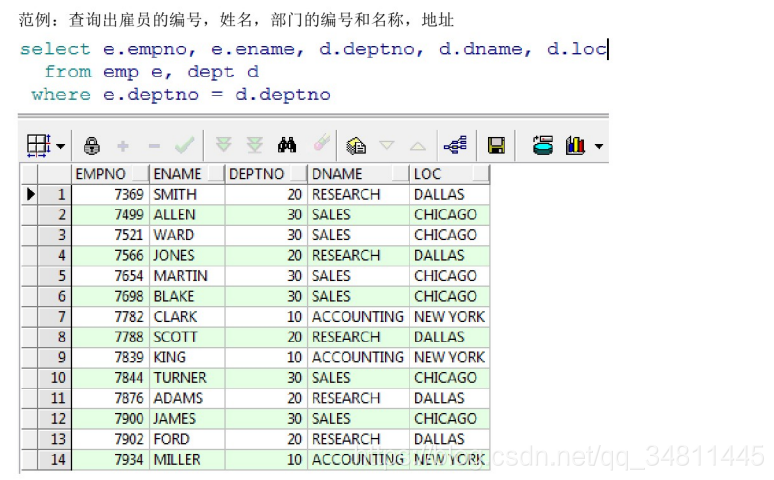Click the cell containing CLARK
The height and width of the screenshot is (480, 774).
[x=188, y=317]
